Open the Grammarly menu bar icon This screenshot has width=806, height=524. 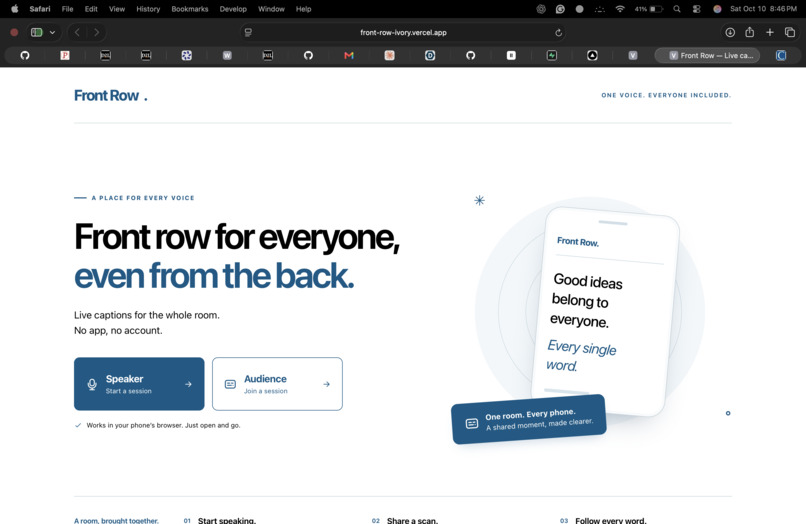[x=560, y=9]
